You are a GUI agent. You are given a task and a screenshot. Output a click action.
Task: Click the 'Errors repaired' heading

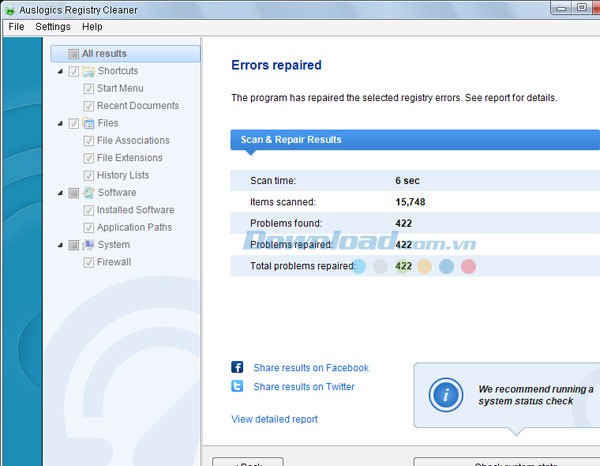click(x=276, y=65)
